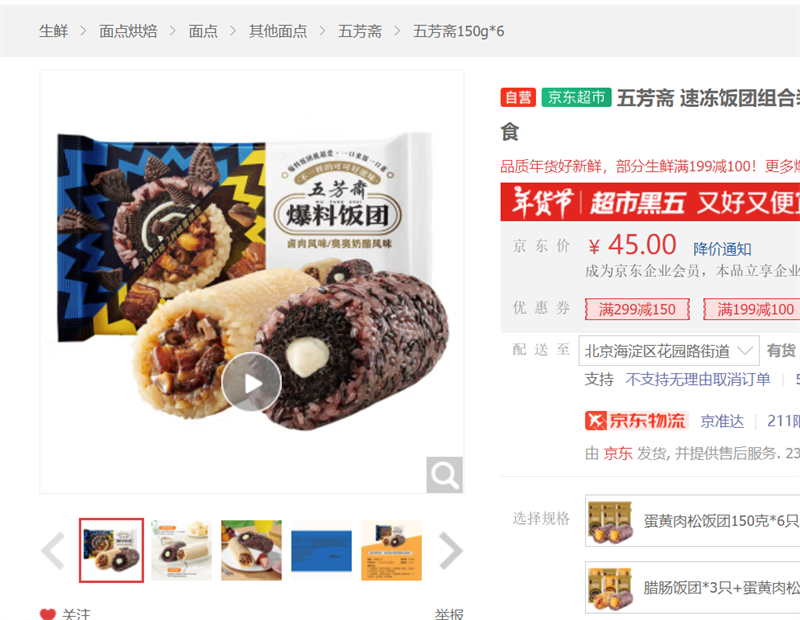
Task: Select the 蛋黄肉松饭团150克*6只 option
Action: (x=692, y=520)
